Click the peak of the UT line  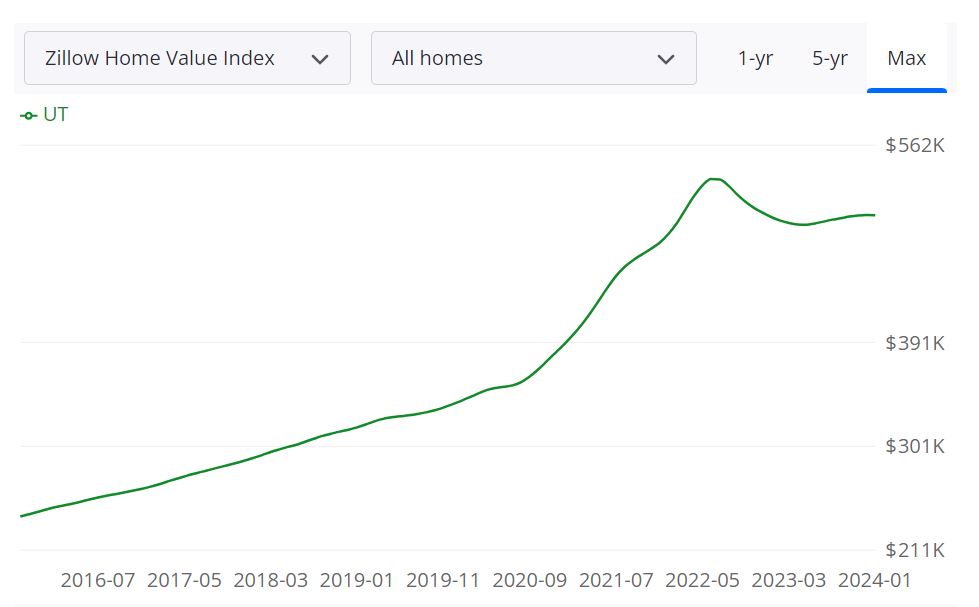tap(714, 179)
